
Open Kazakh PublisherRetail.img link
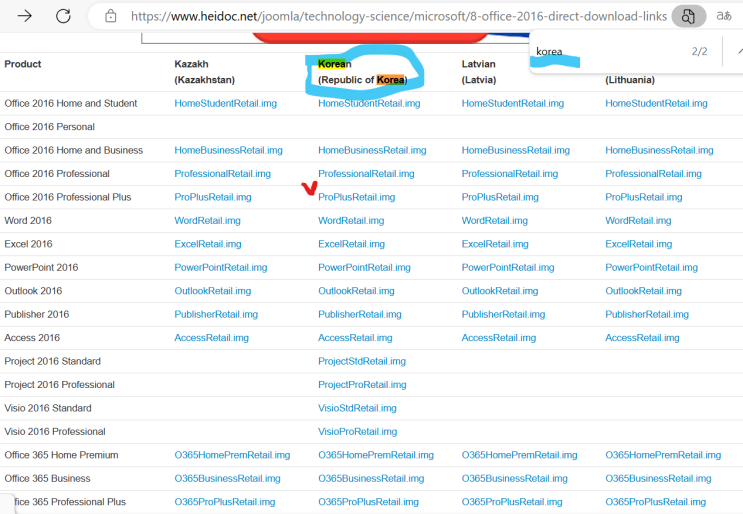tap(216, 315)
